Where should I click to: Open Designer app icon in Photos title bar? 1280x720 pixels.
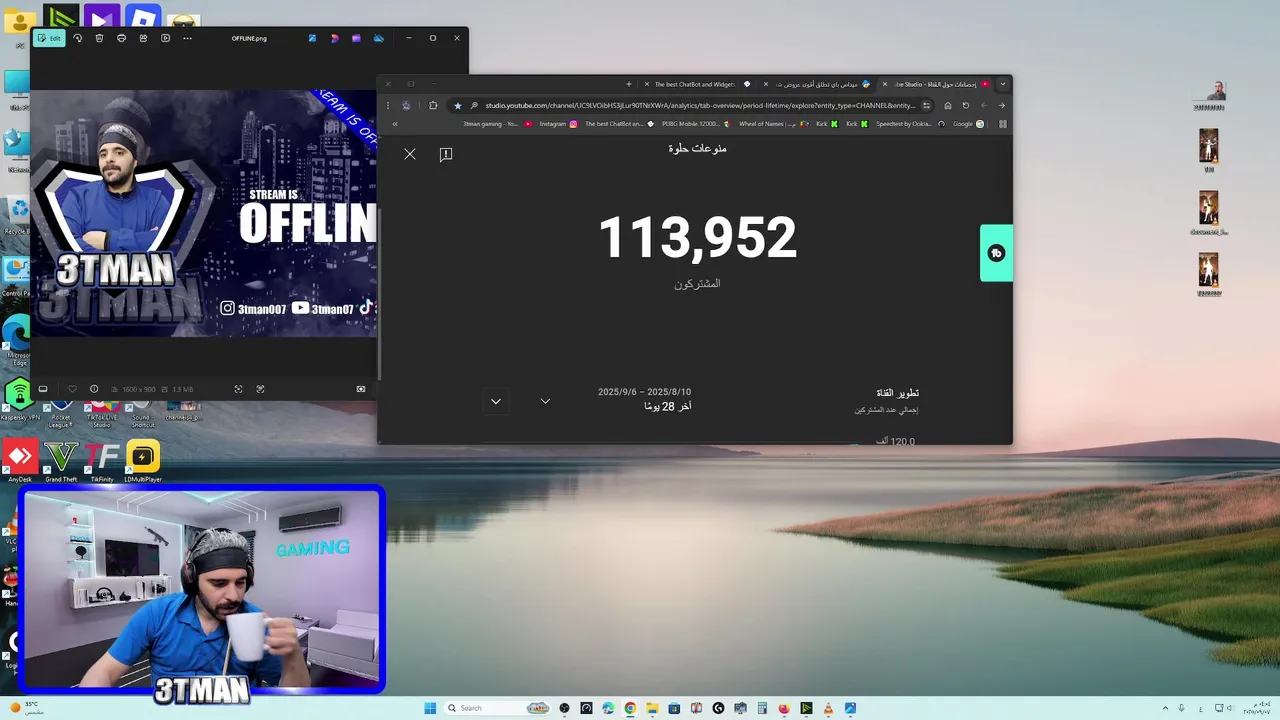334,38
